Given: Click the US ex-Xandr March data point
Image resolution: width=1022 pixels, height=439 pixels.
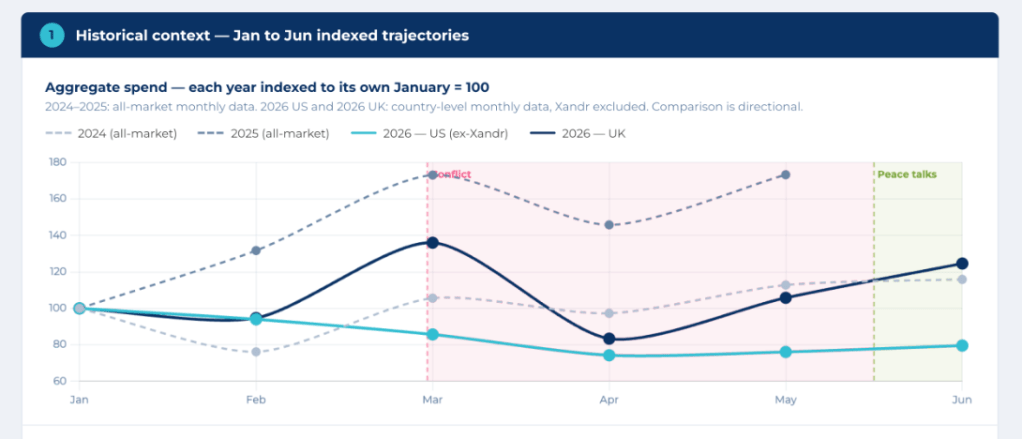Looking at the screenshot, I should pos(432,334).
